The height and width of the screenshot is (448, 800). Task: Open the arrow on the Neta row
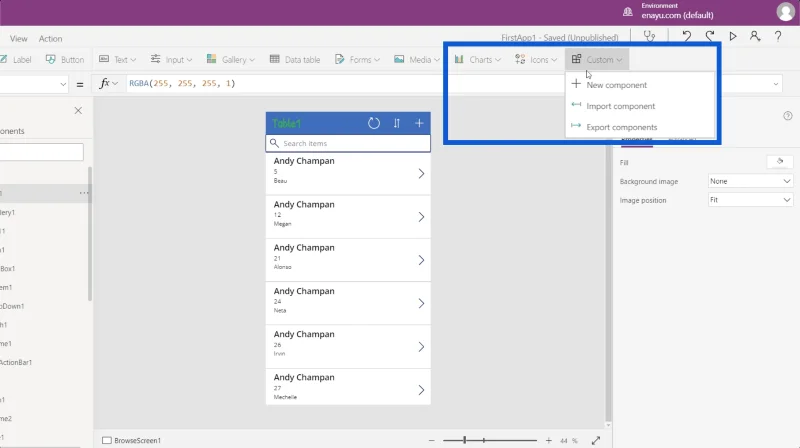point(421,304)
